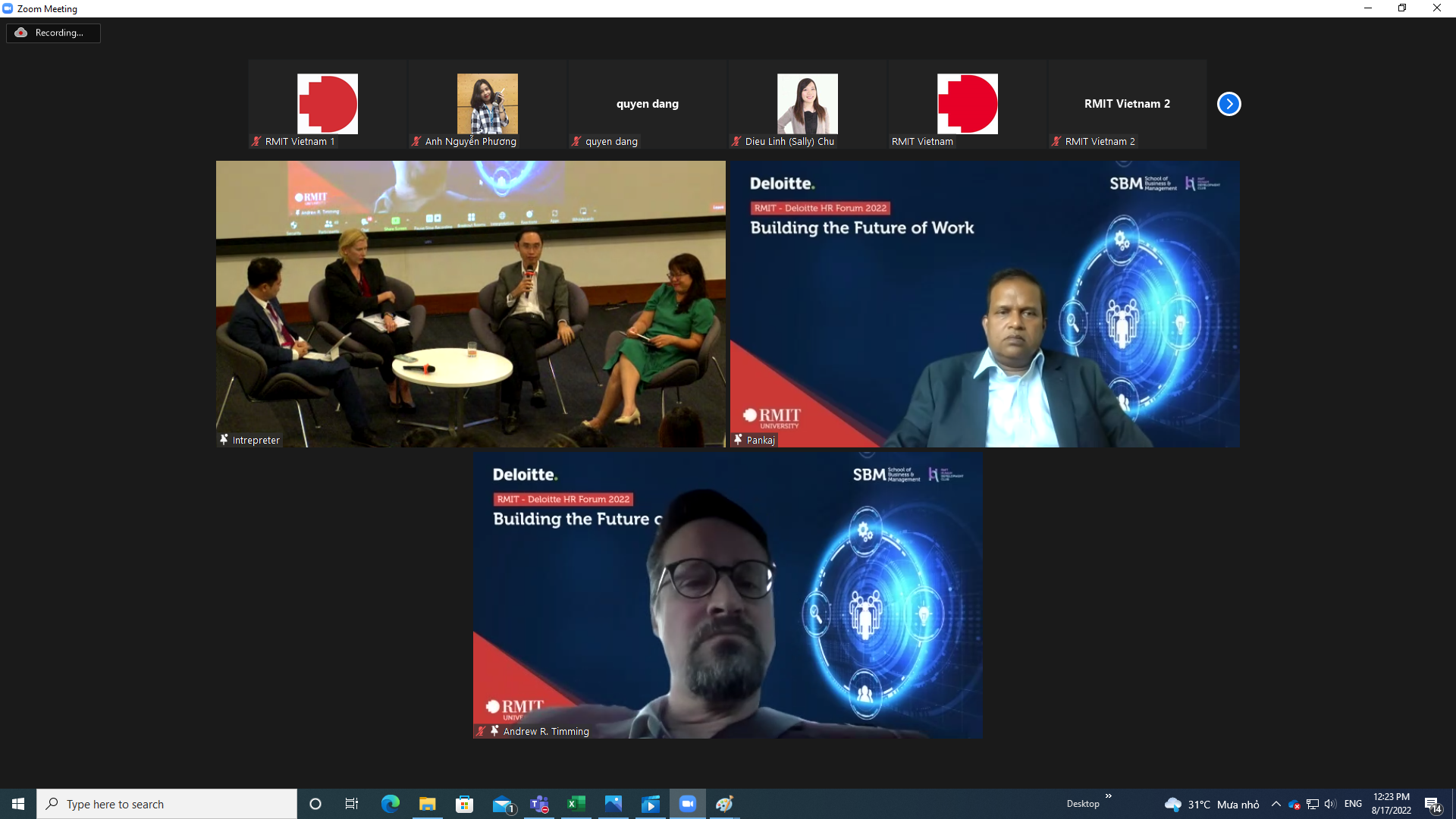This screenshot has width=1456, height=819.
Task: Open network settings from the tray
Action: pos(1313,804)
